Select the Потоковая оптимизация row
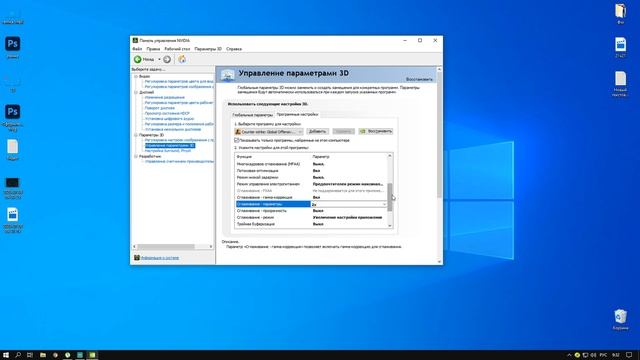640x360 pixels. coord(311,171)
